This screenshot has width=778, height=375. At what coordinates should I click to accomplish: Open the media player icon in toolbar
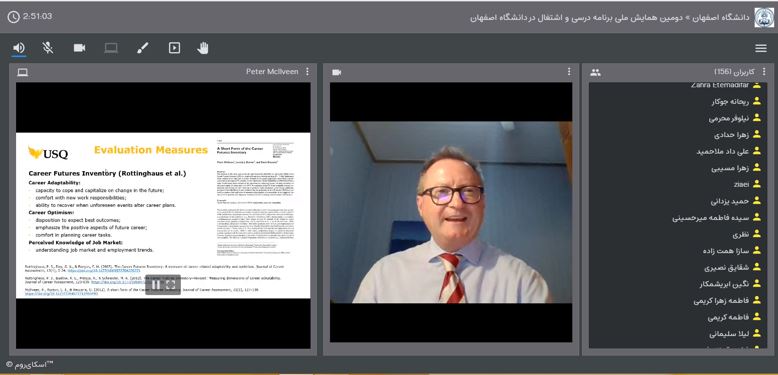click(174, 48)
